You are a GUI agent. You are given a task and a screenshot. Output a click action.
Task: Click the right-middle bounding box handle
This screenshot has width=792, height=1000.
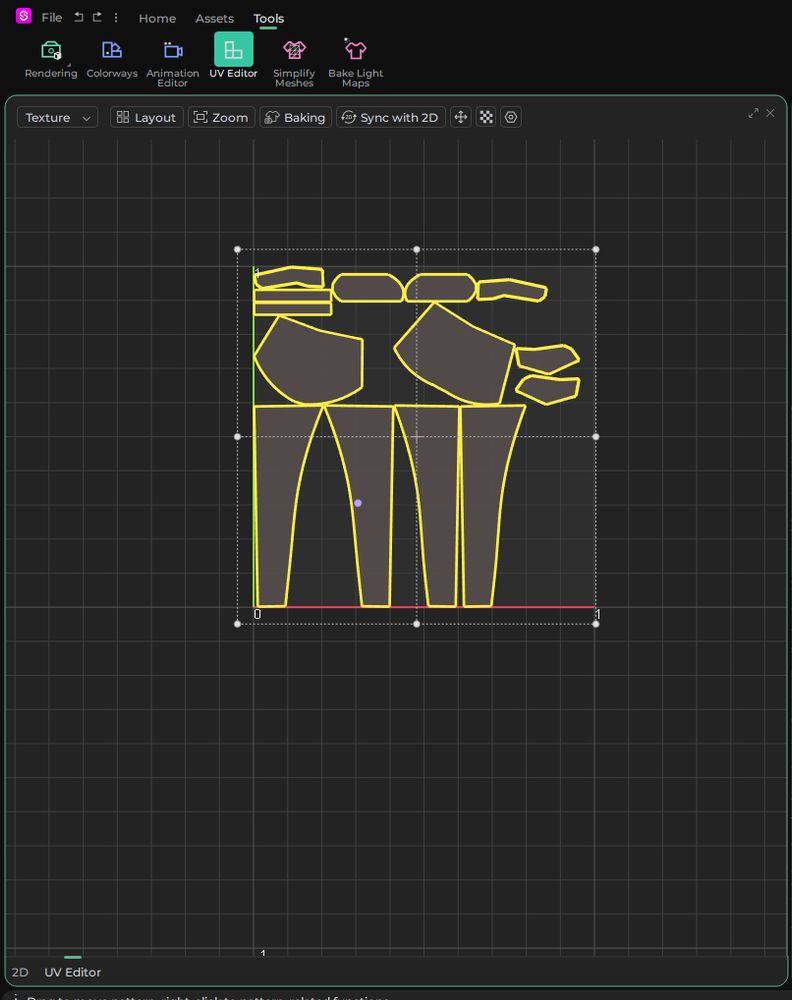(x=596, y=437)
